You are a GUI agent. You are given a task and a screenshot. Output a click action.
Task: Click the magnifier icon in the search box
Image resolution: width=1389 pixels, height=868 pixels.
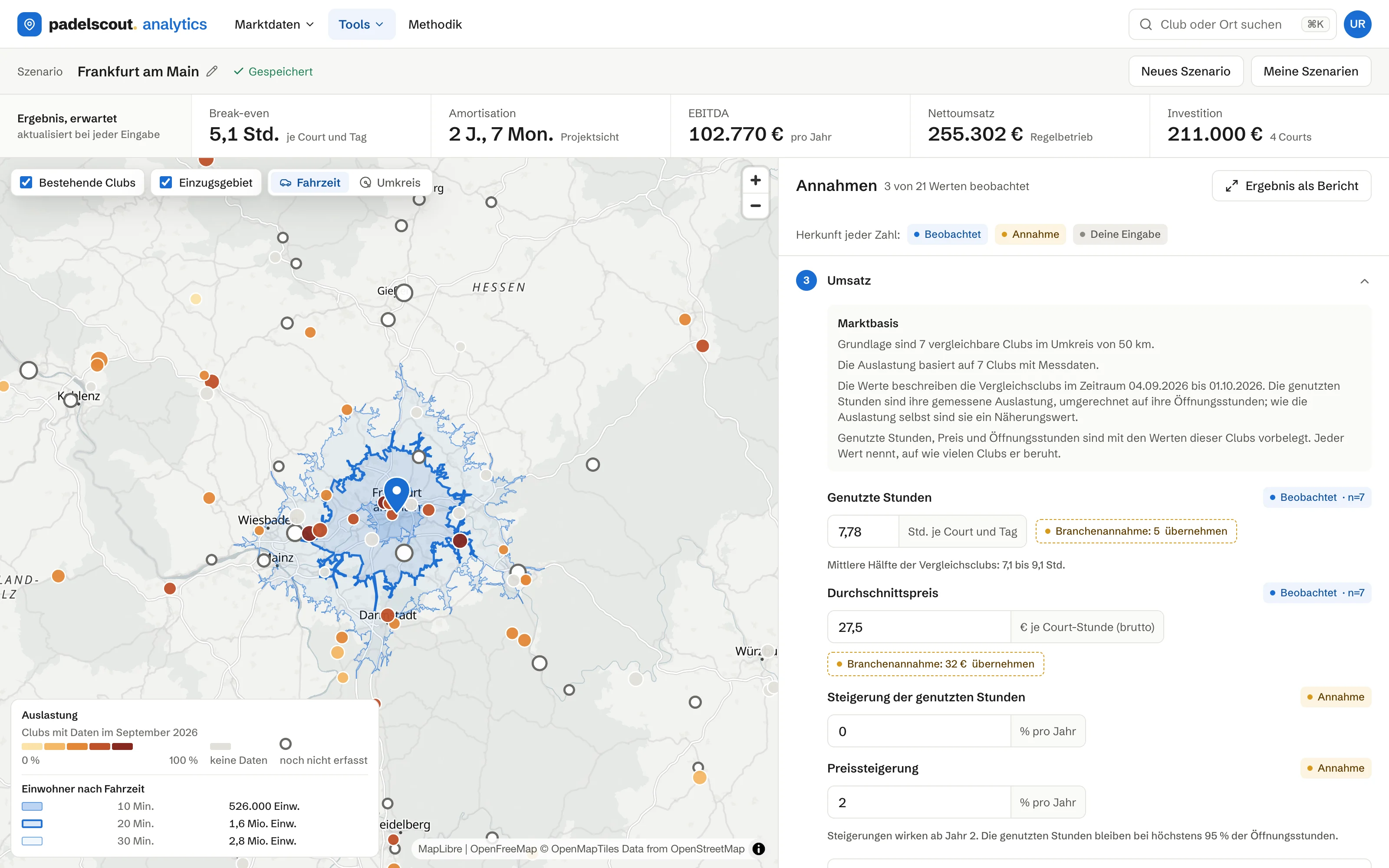1145,24
